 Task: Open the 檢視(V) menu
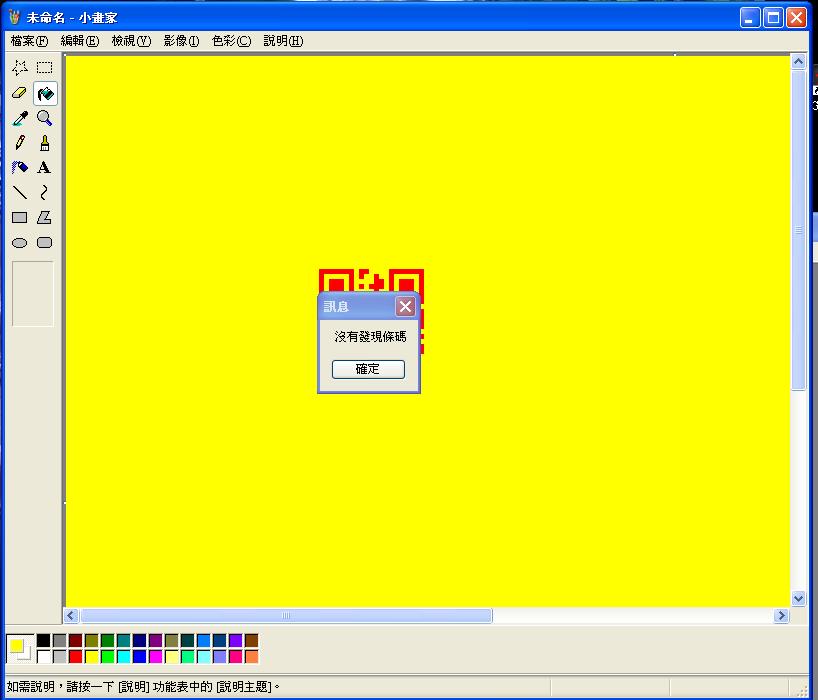point(131,41)
